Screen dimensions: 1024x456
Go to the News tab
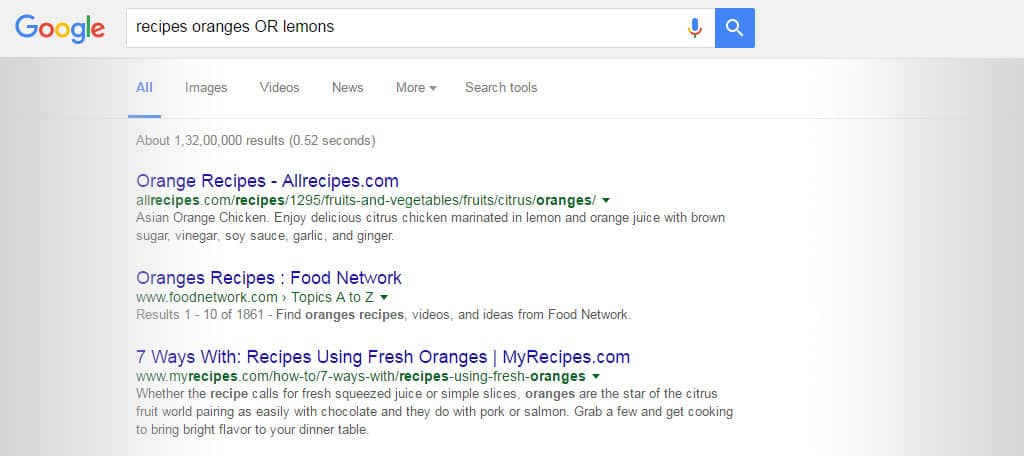click(347, 88)
